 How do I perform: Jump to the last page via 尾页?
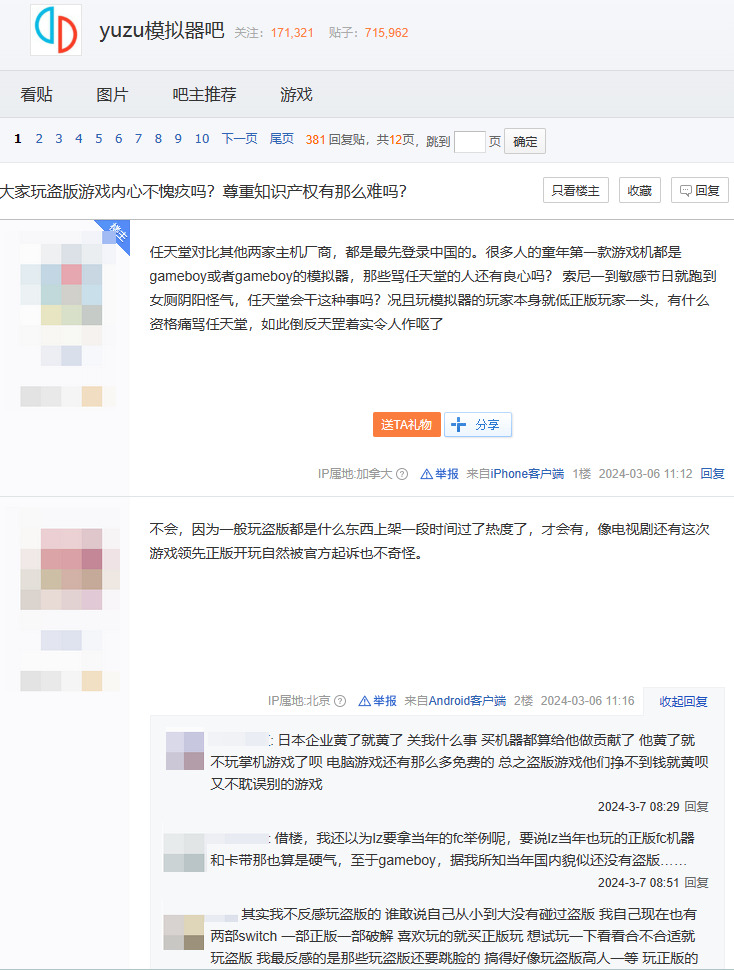[281, 139]
